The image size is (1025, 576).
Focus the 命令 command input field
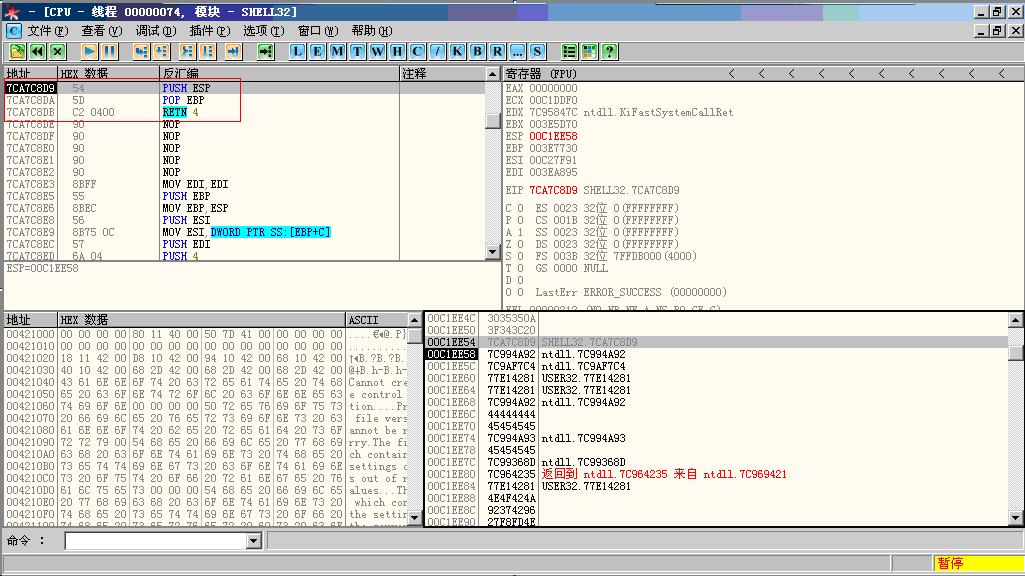pos(156,541)
